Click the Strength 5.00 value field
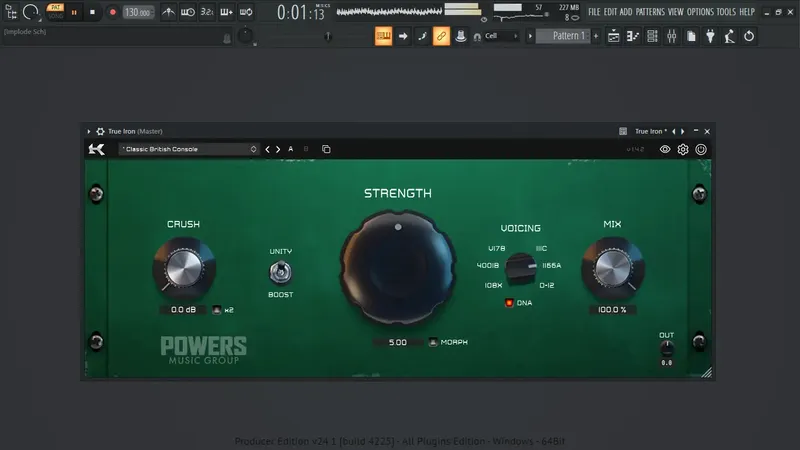The height and width of the screenshot is (450, 800). point(398,342)
